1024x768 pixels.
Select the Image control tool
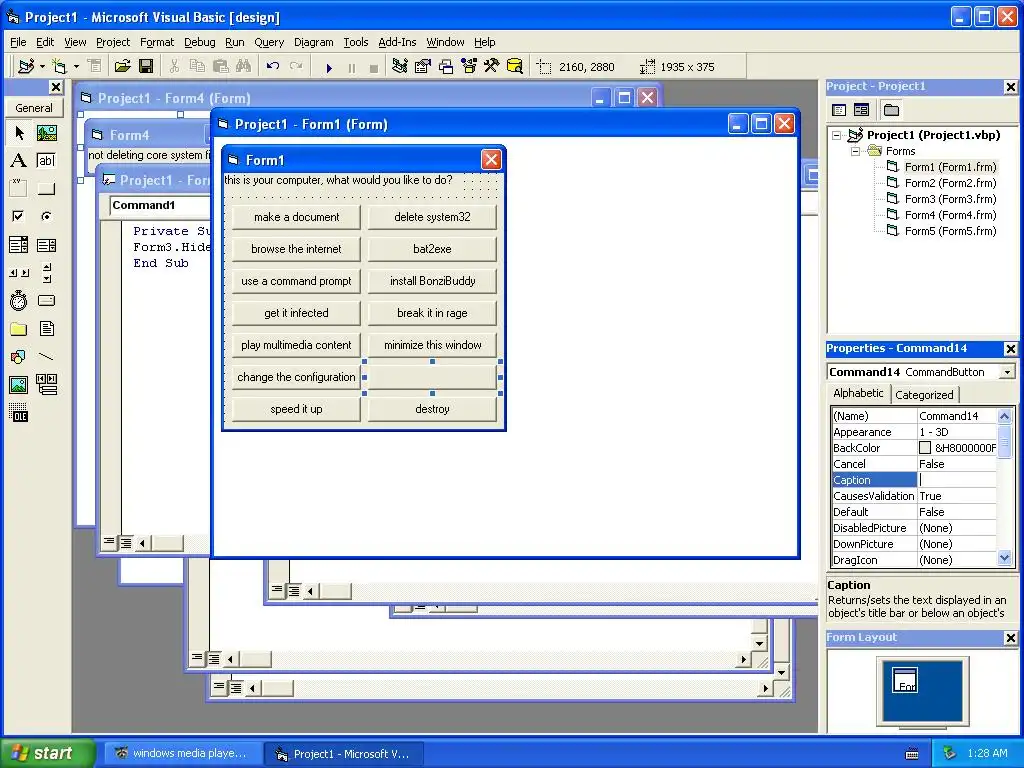point(19,385)
